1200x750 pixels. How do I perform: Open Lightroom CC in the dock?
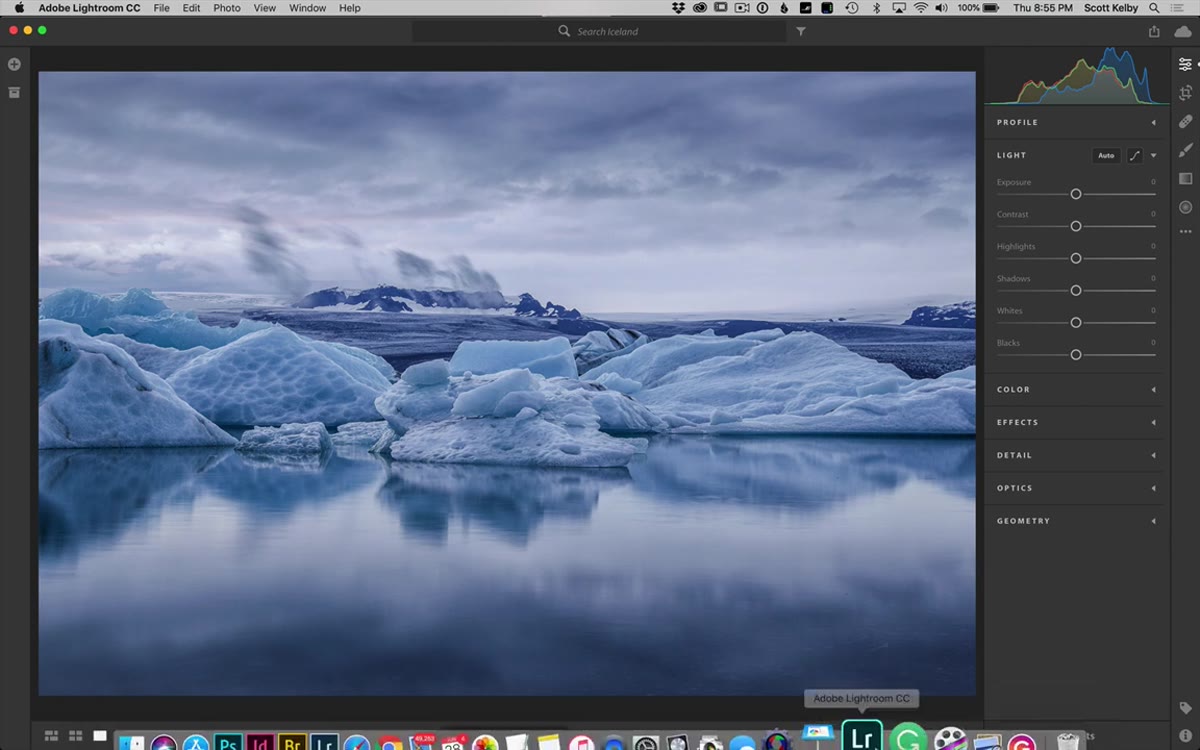pos(862,737)
